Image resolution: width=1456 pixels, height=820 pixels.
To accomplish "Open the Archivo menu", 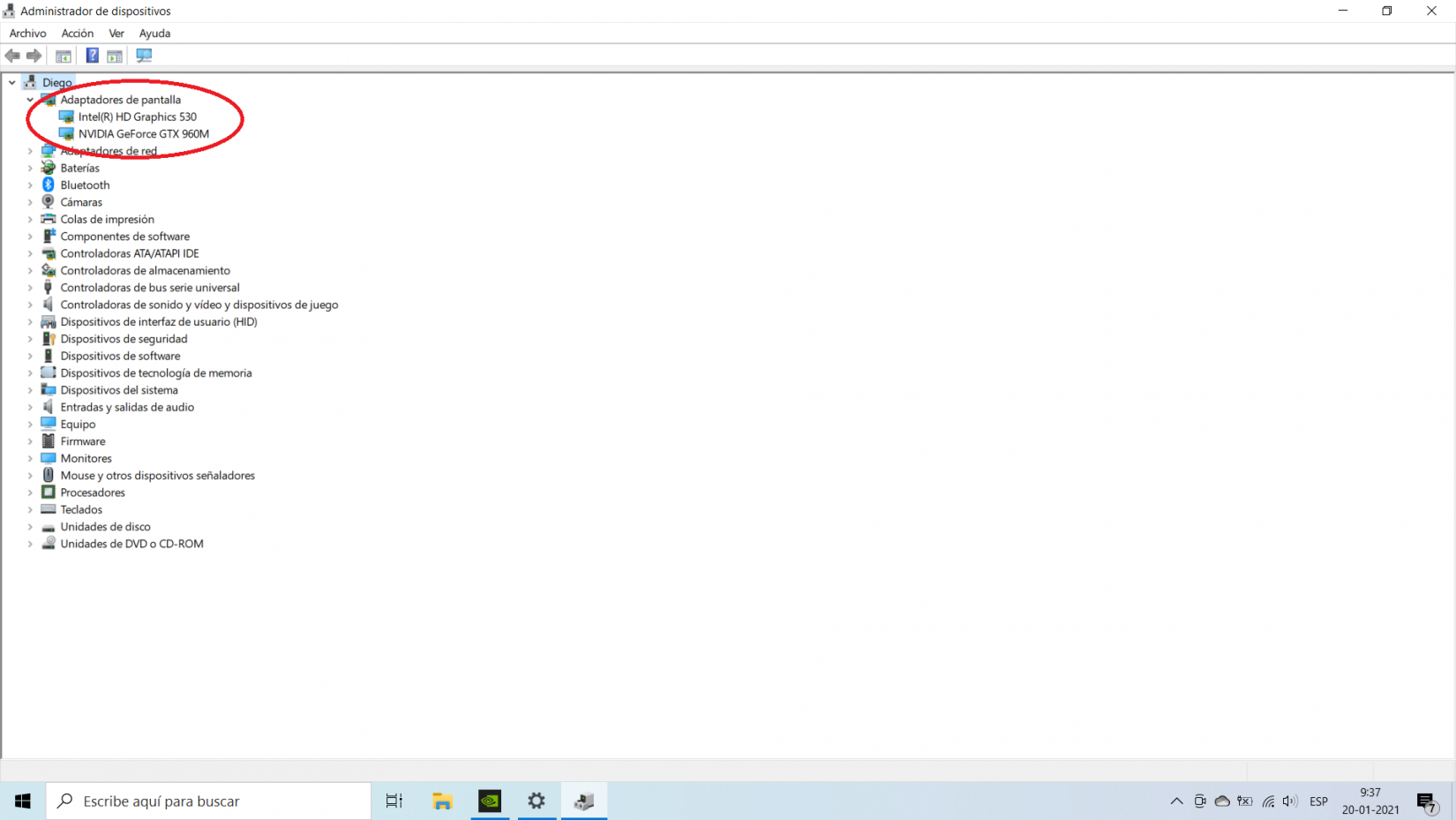I will point(27,34).
